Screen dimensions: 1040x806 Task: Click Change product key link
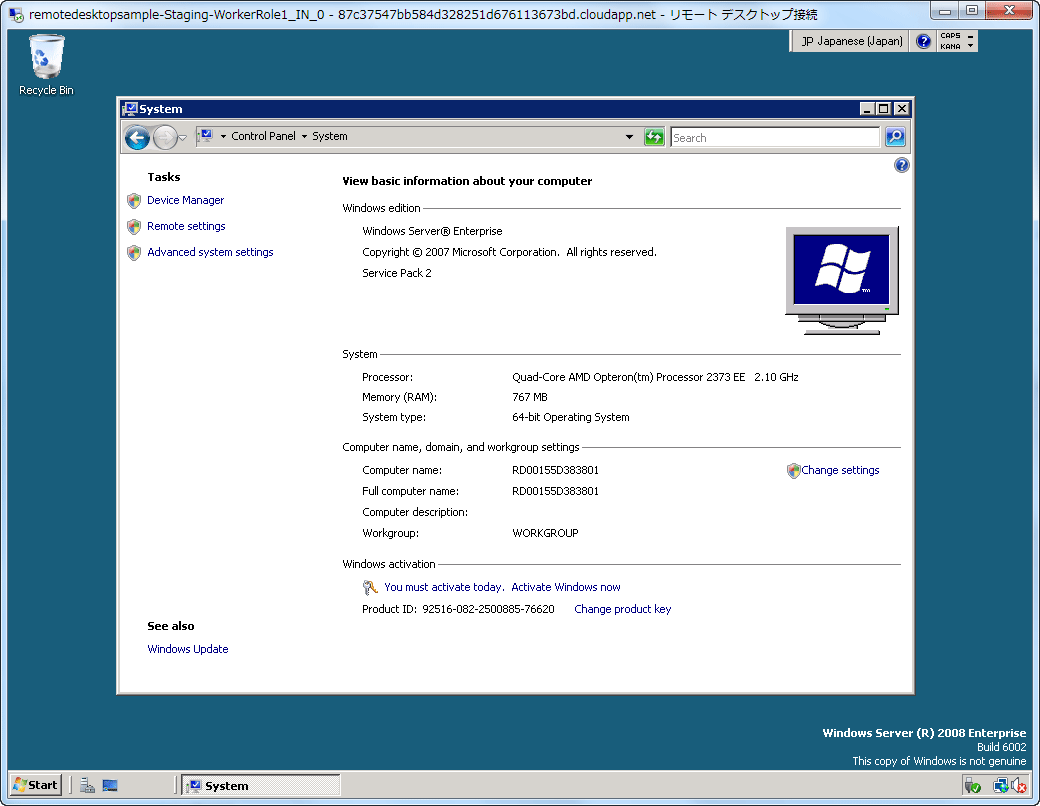coord(623,609)
